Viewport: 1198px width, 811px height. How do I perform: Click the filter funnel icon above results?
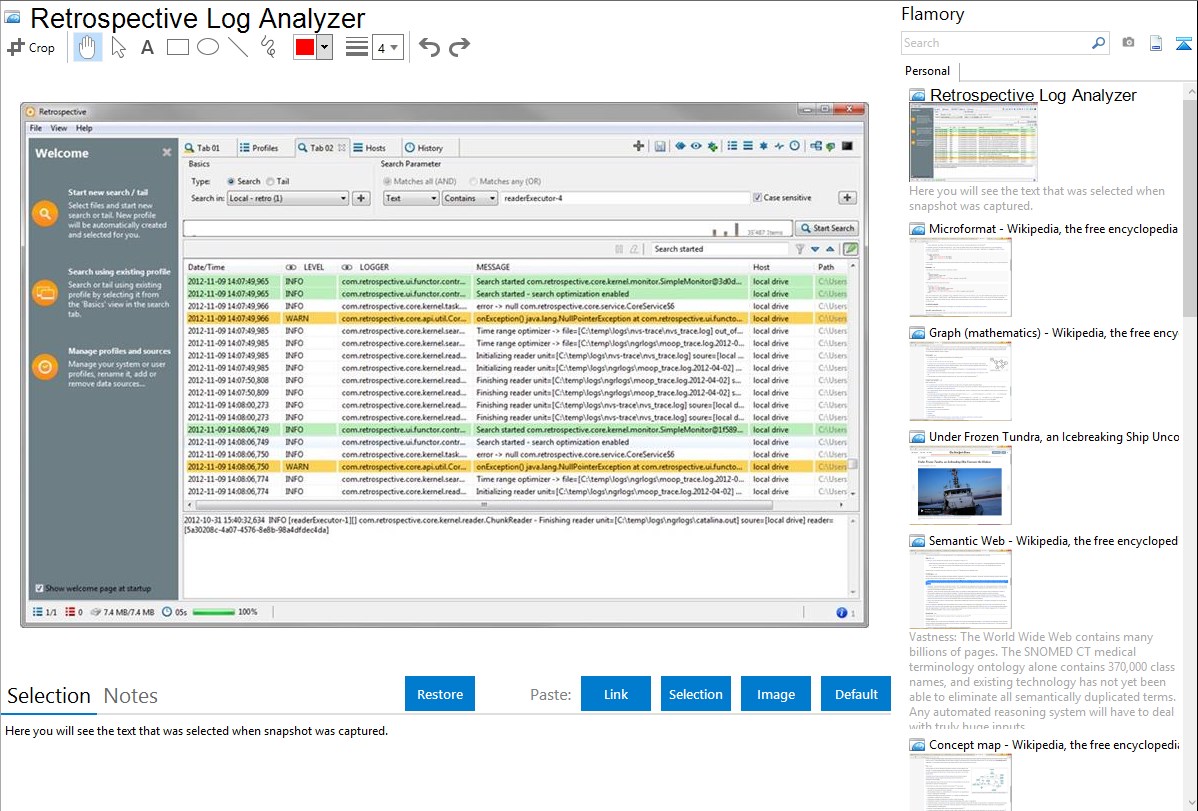(799, 248)
